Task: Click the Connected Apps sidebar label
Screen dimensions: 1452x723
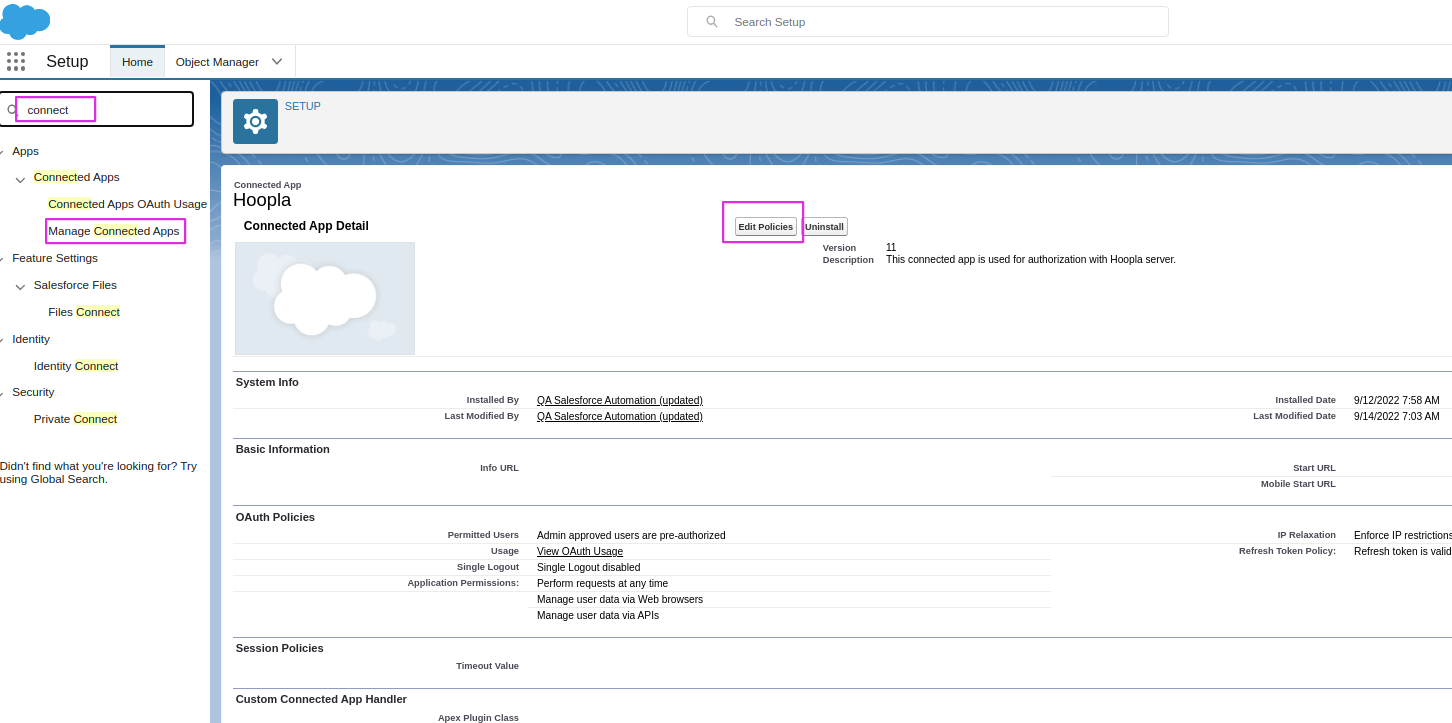Action: point(77,177)
